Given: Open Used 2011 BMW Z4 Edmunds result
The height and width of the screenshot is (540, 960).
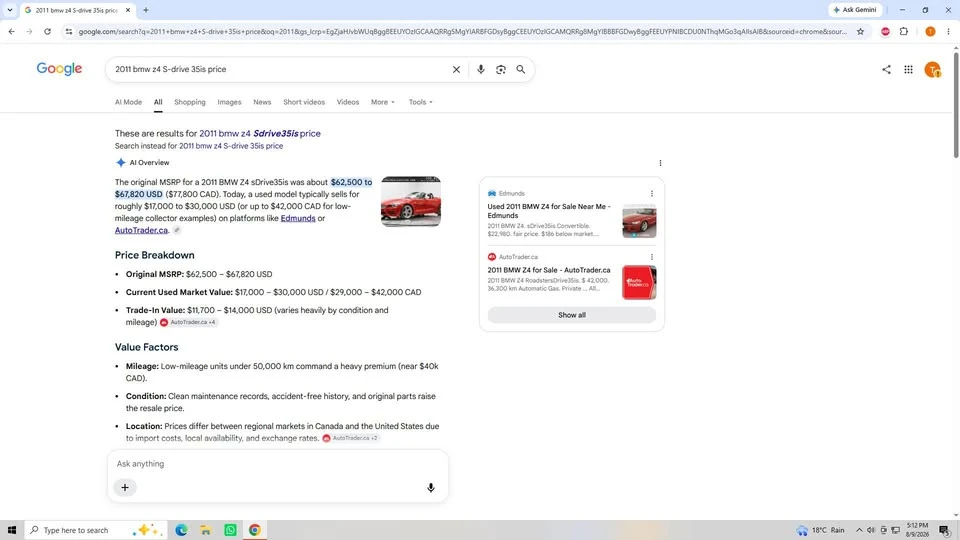Looking at the screenshot, I should pyautogui.click(x=549, y=211).
